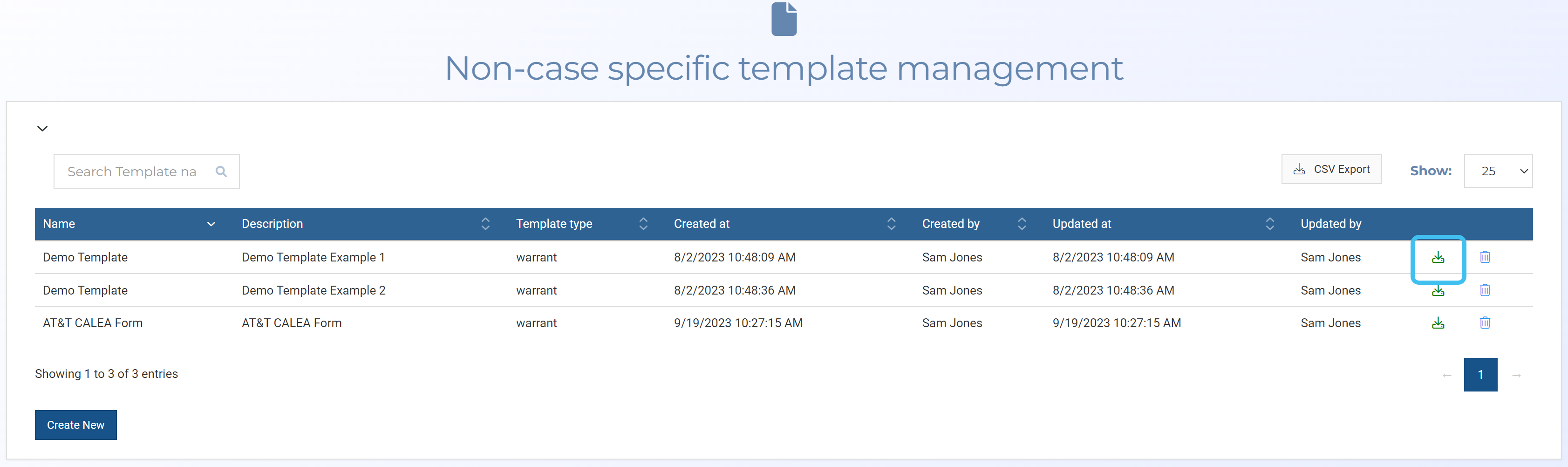
Task: Sort by Created by column
Action: click(1022, 224)
